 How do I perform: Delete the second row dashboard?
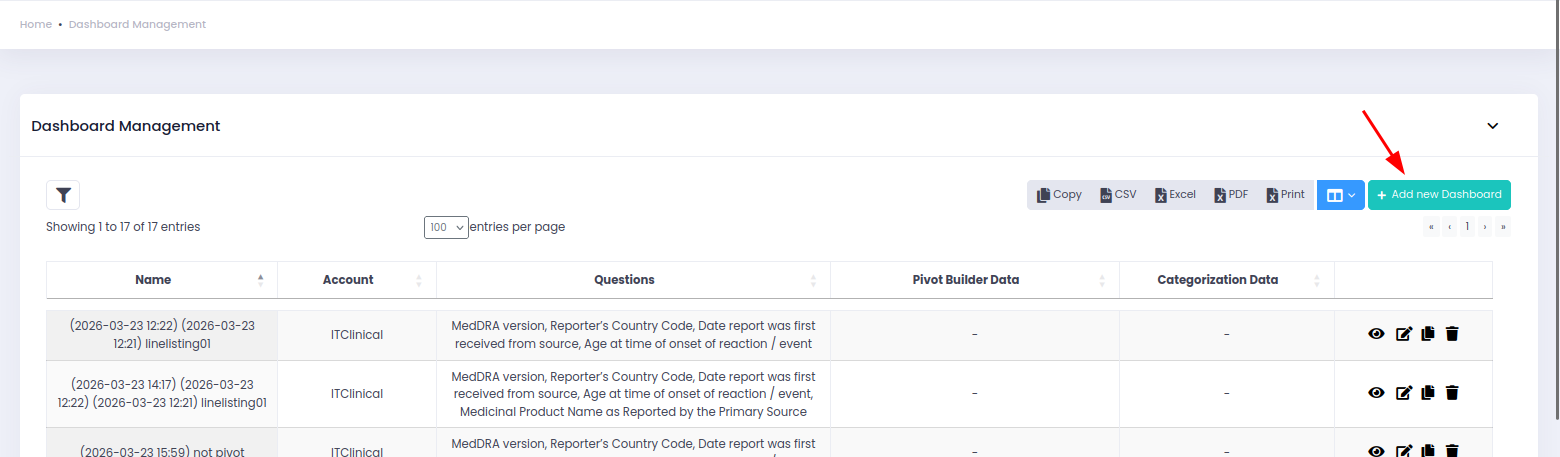click(1452, 393)
